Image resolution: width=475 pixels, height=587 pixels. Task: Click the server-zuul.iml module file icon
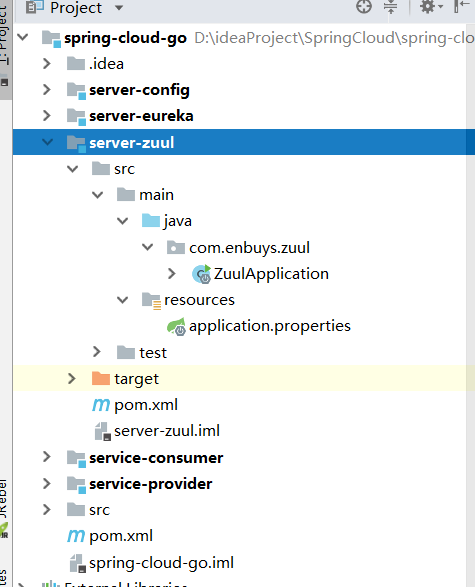click(102, 431)
